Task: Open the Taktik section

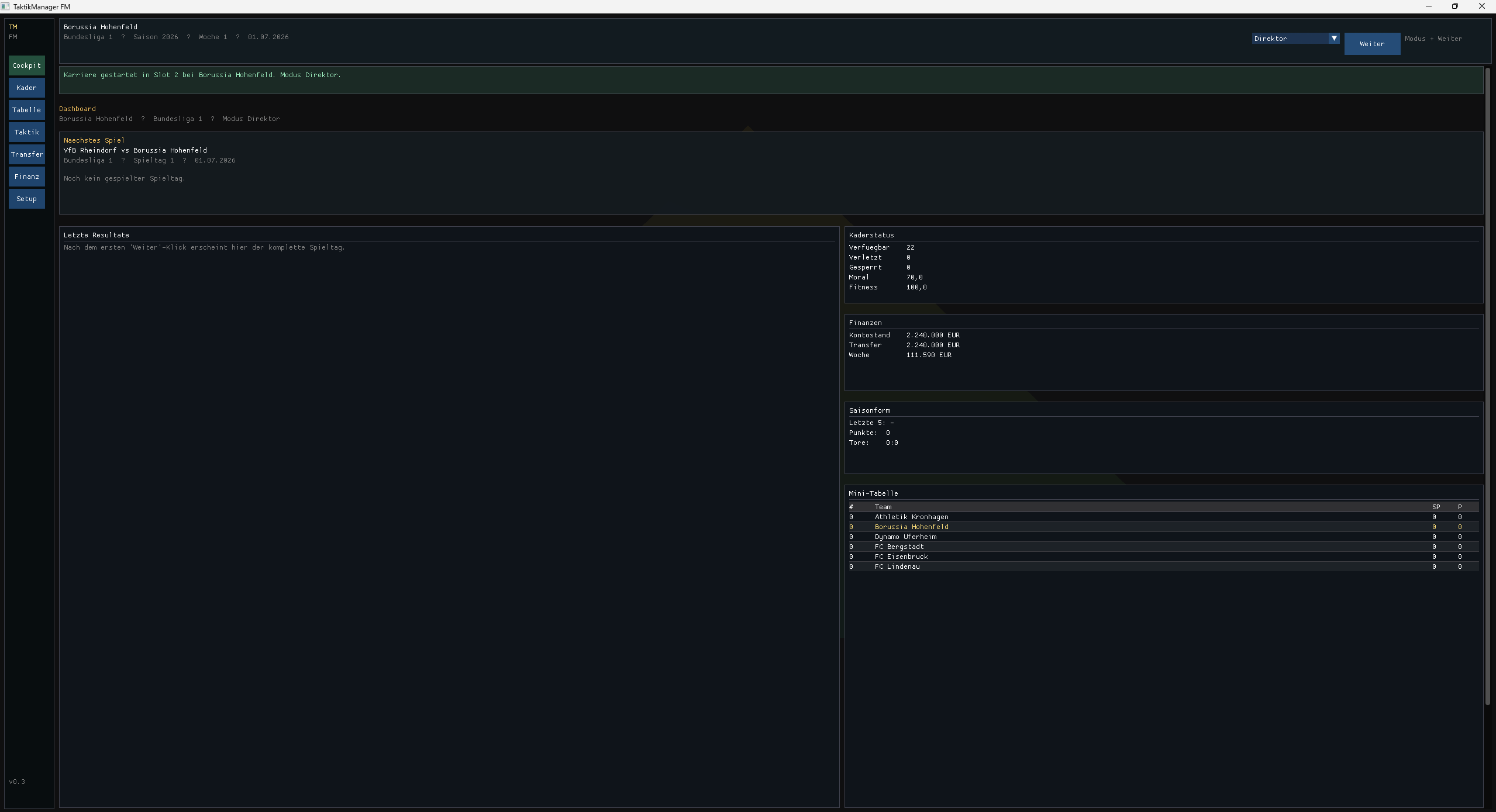Action: 26,132
